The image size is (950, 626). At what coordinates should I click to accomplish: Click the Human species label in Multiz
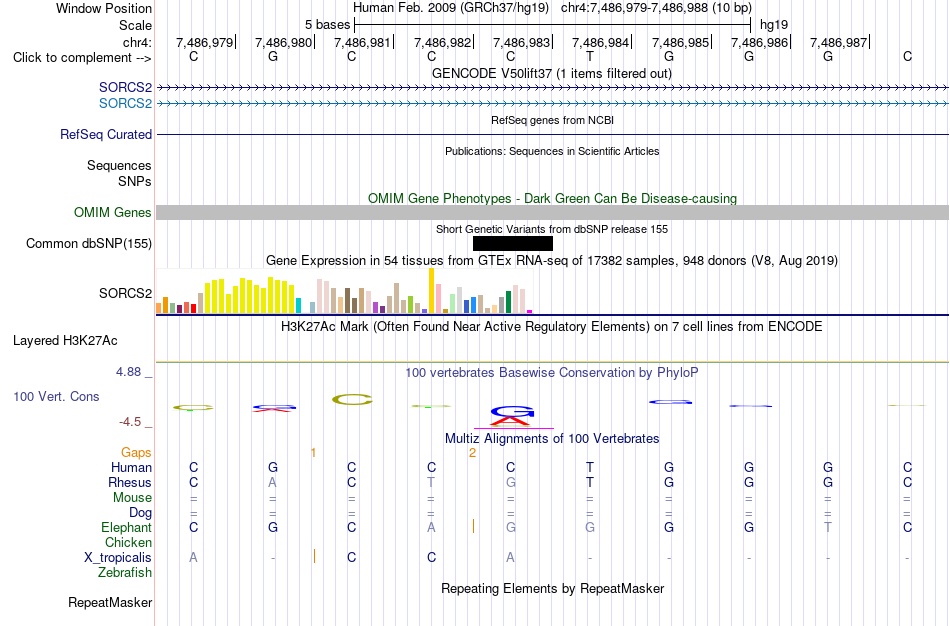coord(131,467)
